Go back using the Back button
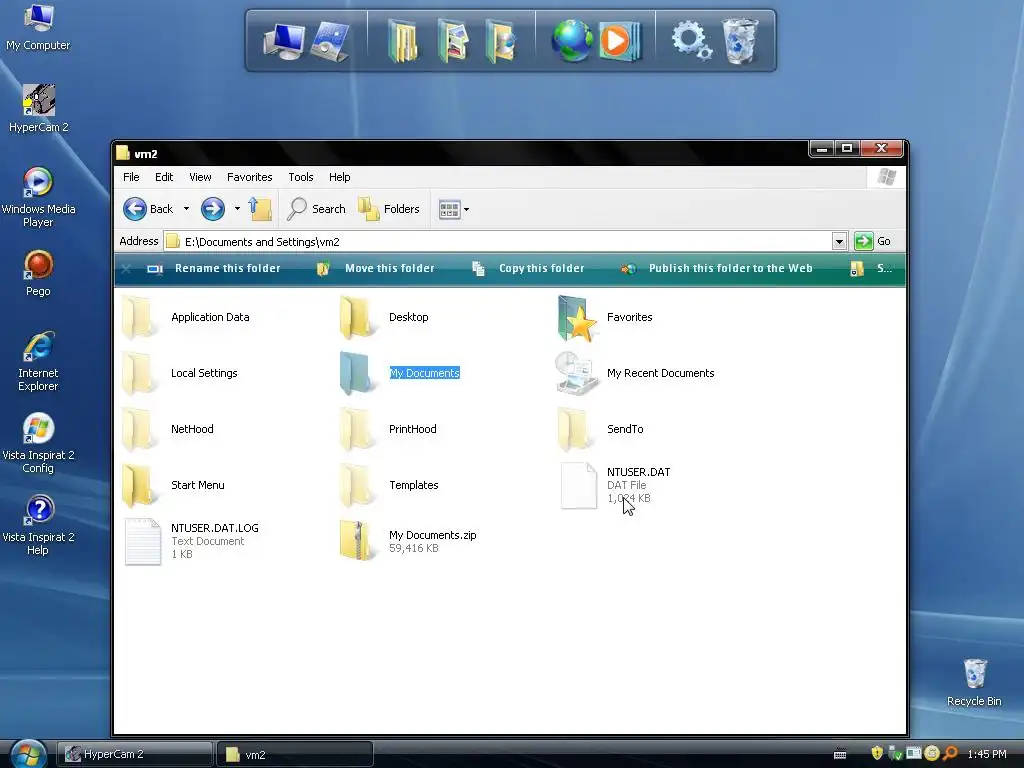The height and width of the screenshot is (768, 1024). tap(148, 209)
